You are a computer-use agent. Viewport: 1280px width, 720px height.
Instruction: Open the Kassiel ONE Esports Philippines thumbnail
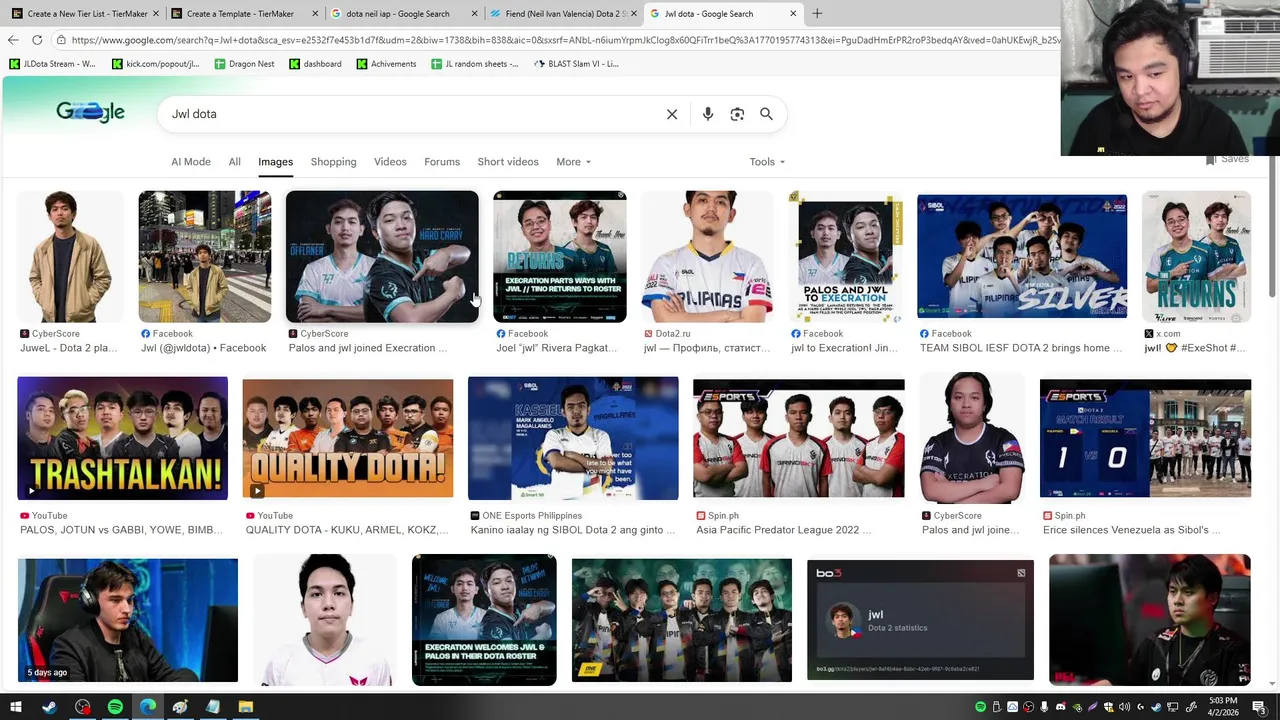[x=573, y=438]
